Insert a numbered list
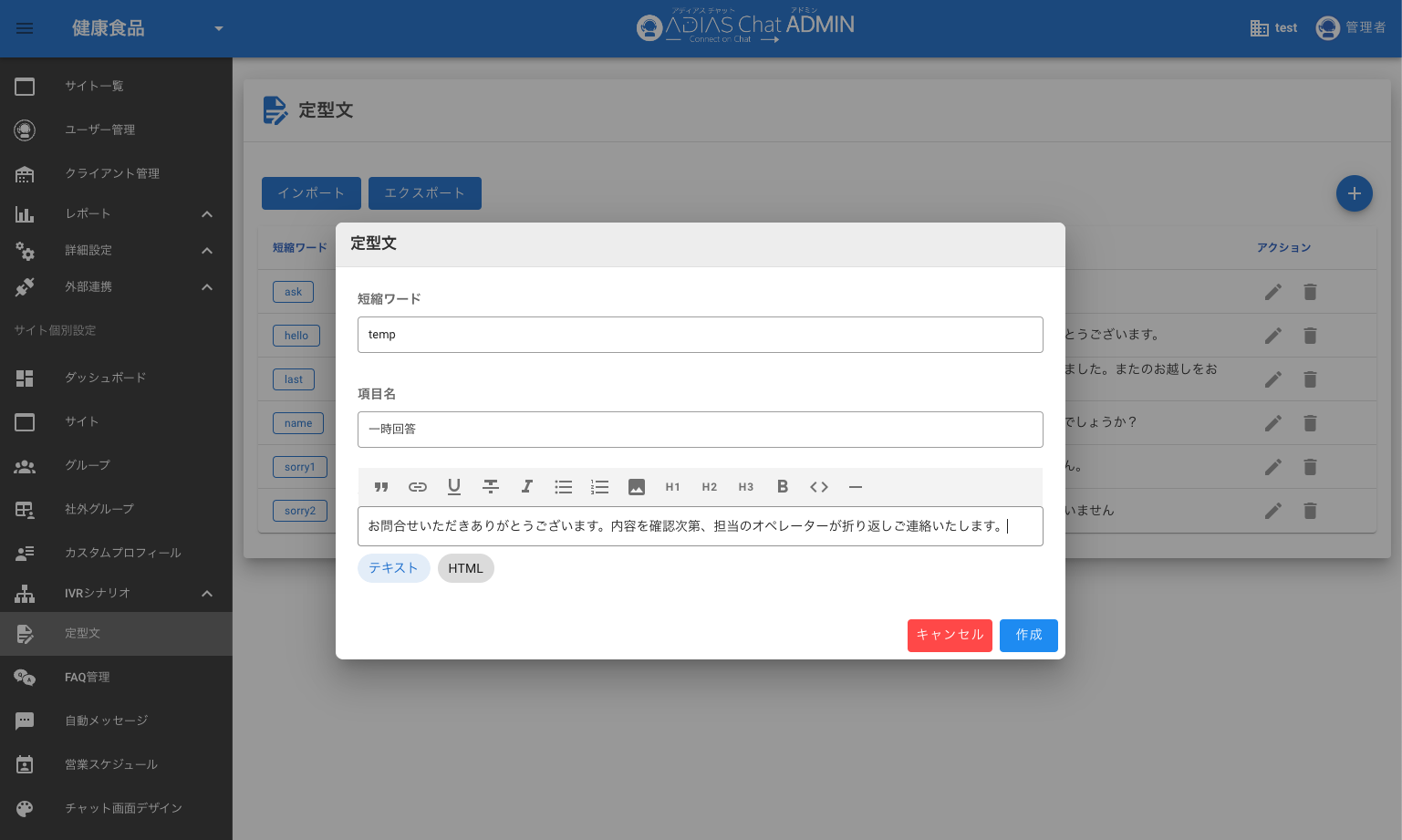 tap(599, 487)
